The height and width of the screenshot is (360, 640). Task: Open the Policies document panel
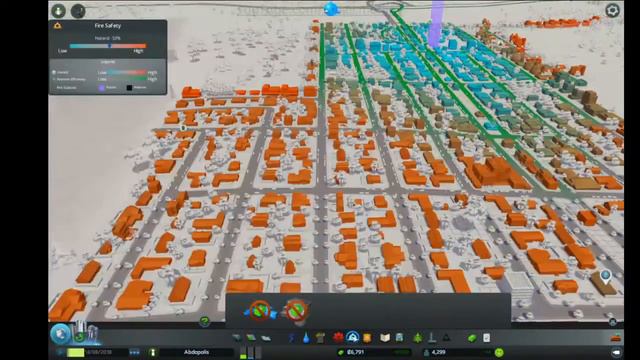point(487,338)
